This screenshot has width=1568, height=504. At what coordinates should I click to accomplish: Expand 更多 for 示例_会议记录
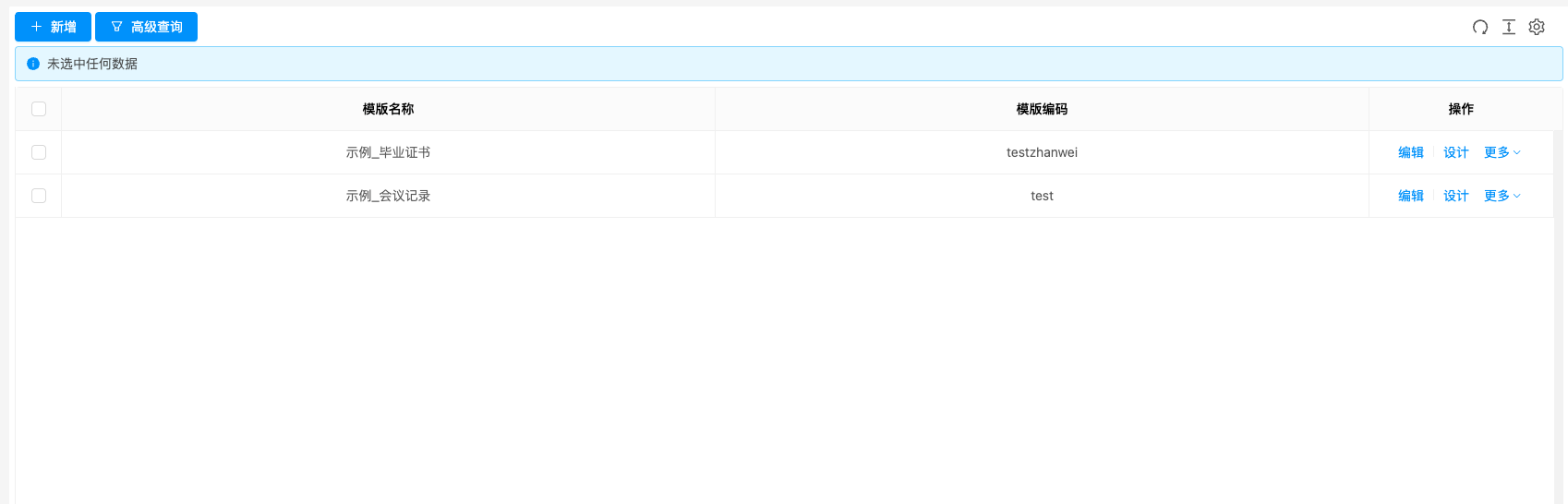[1502, 196]
